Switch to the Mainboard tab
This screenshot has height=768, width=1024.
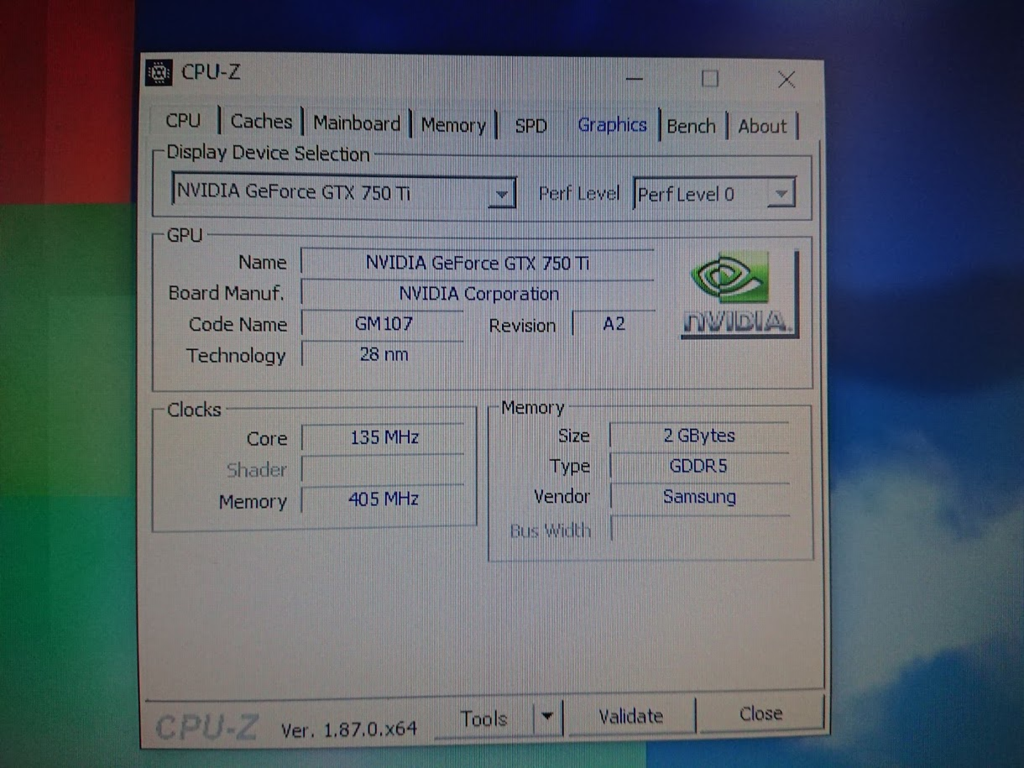[357, 123]
